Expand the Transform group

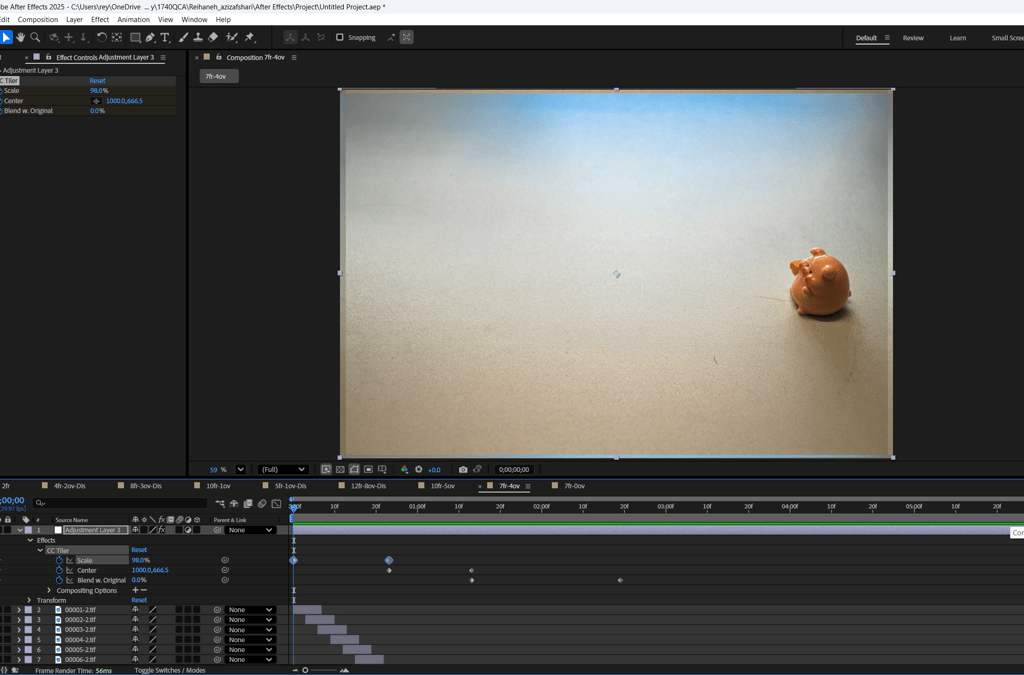click(x=29, y=600)
